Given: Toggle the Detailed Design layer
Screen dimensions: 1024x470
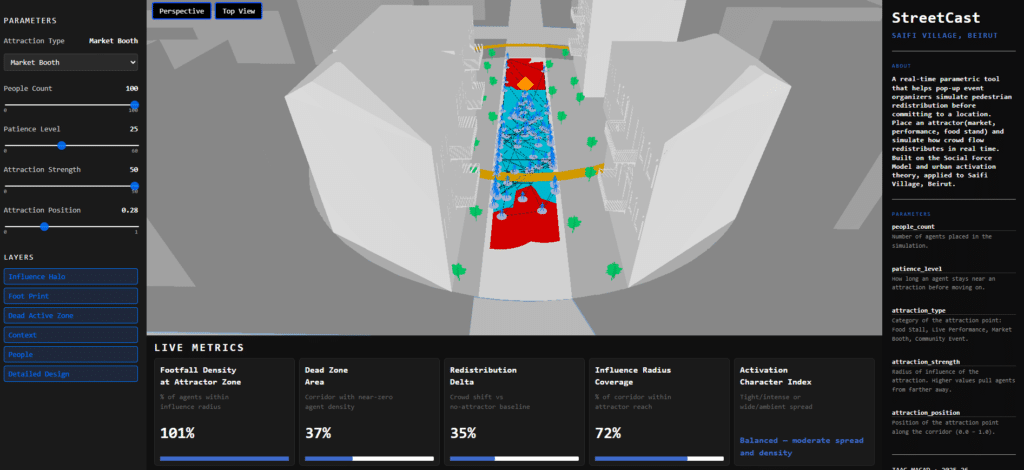Looking at the screenshot, I should click(70, 373).
